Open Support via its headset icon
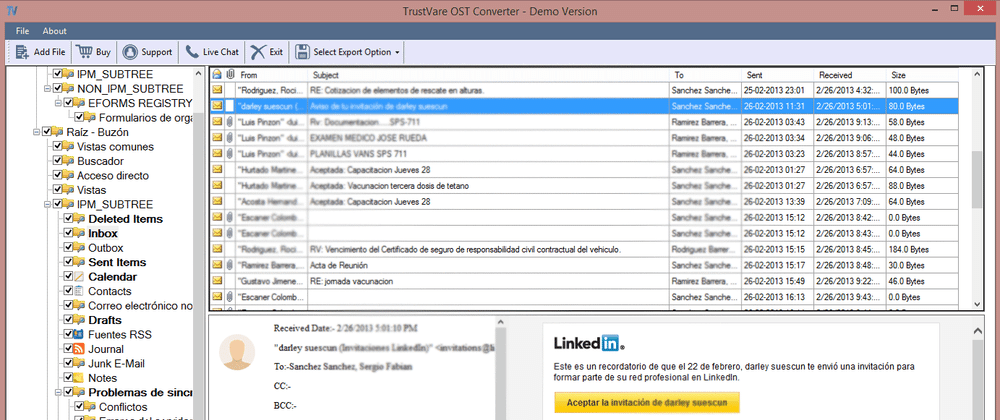Image resolution: width=1000 pixels, height=420 pixels. pos(131,52)
